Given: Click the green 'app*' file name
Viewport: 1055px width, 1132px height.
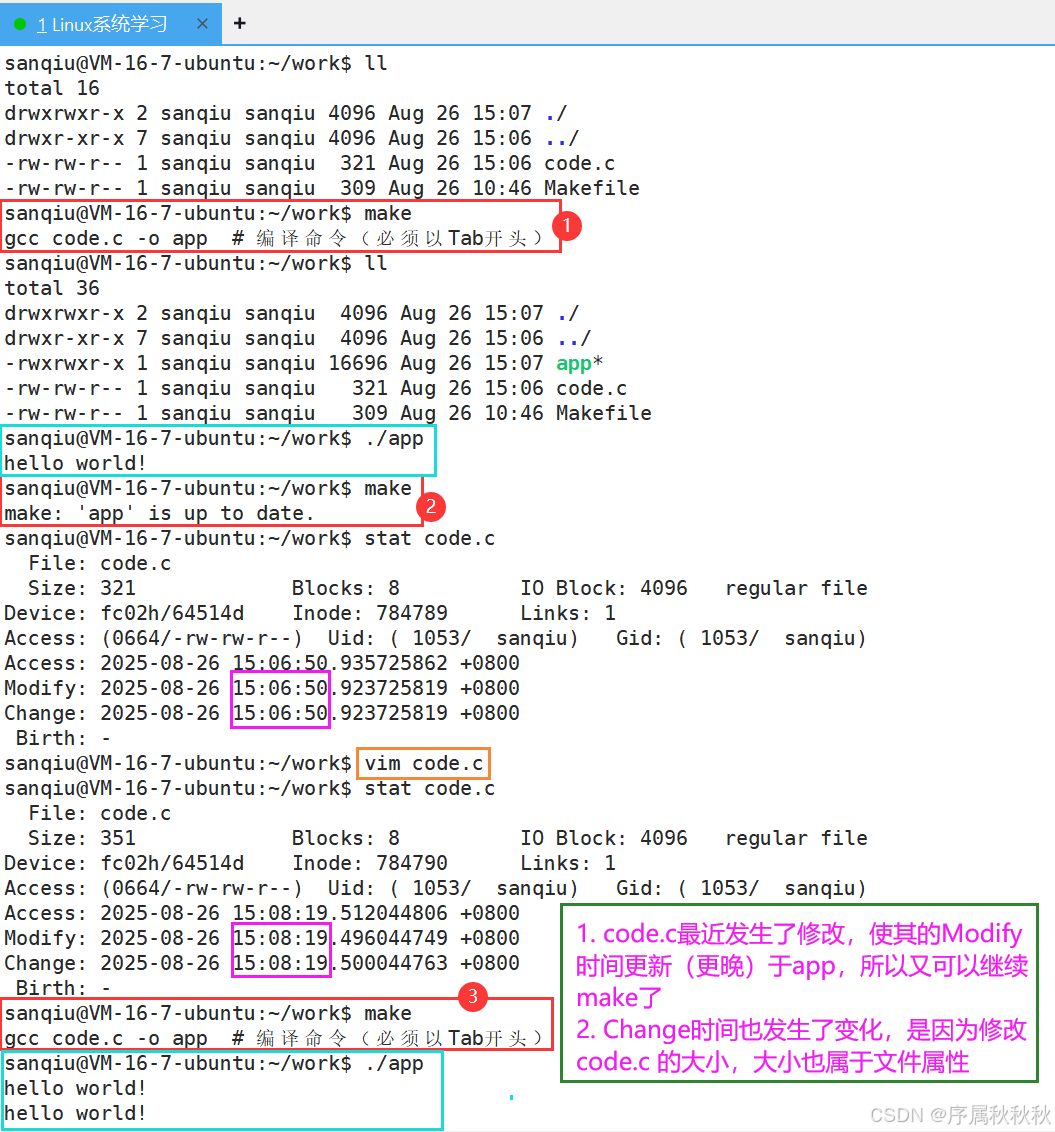Looking at the screenshot, I should pos(579,363).
